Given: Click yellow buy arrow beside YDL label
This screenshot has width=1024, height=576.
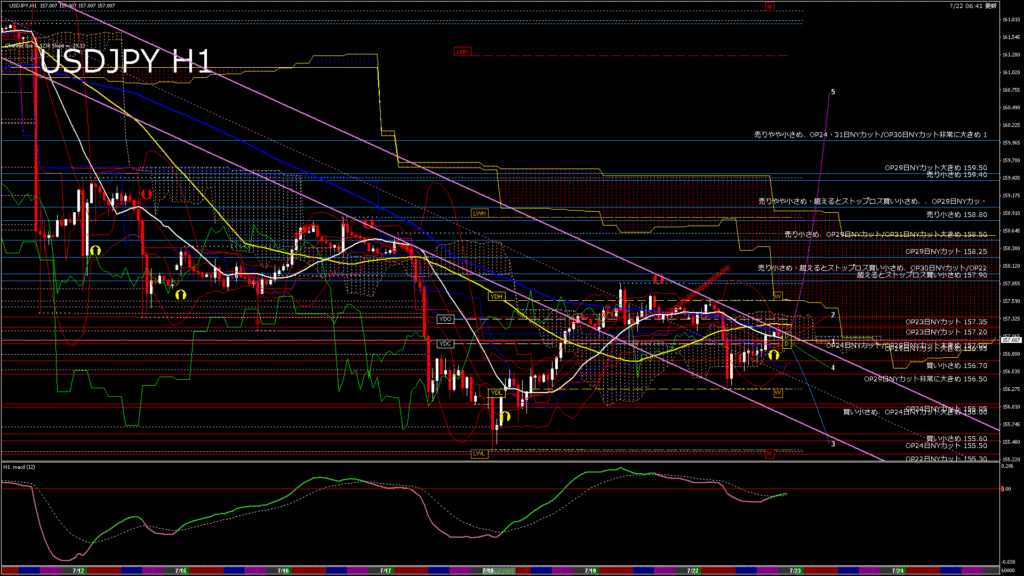Looking at the screenshot, I should (507, 415).
